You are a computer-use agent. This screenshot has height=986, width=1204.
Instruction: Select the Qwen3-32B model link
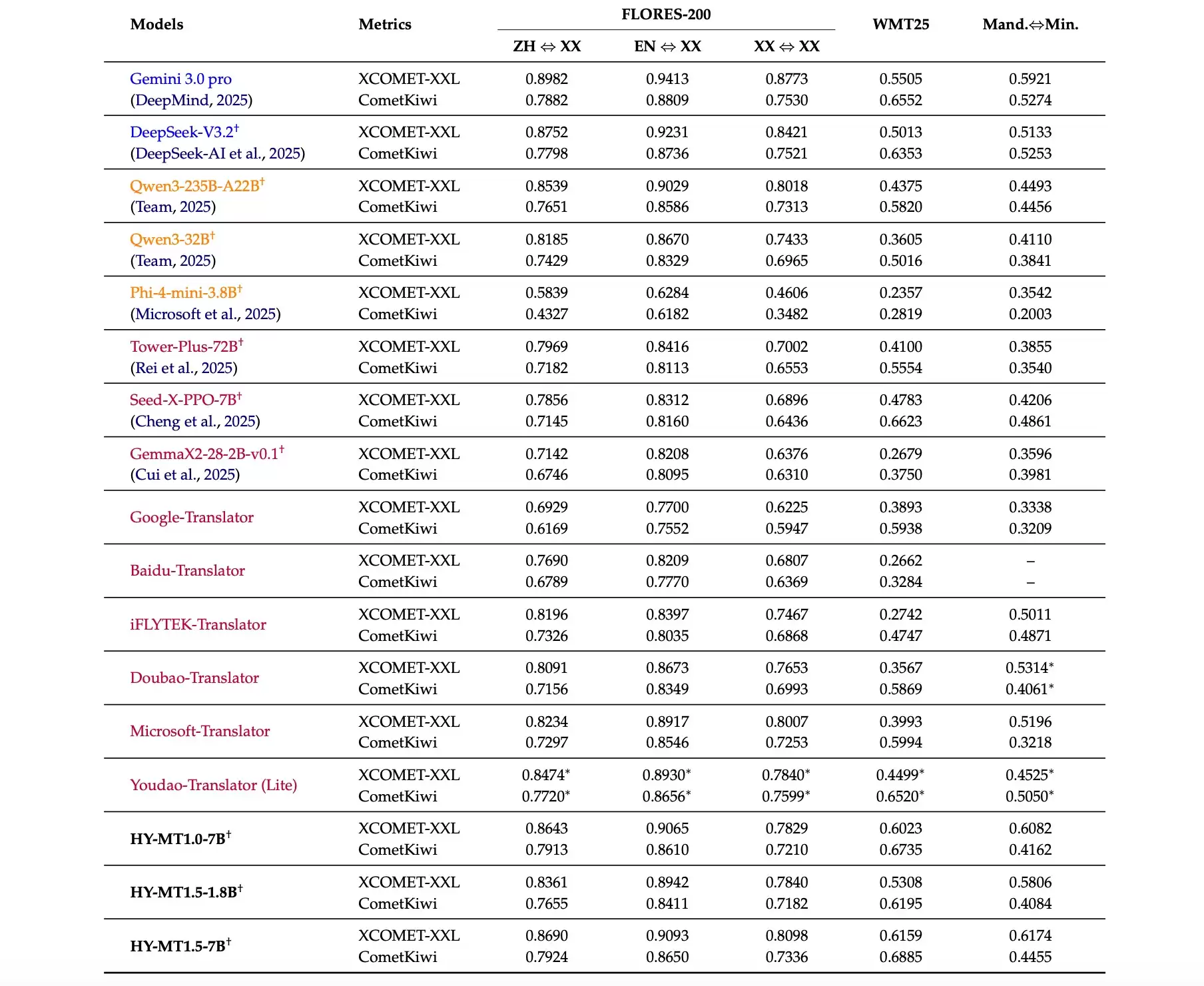coord(170,239)
